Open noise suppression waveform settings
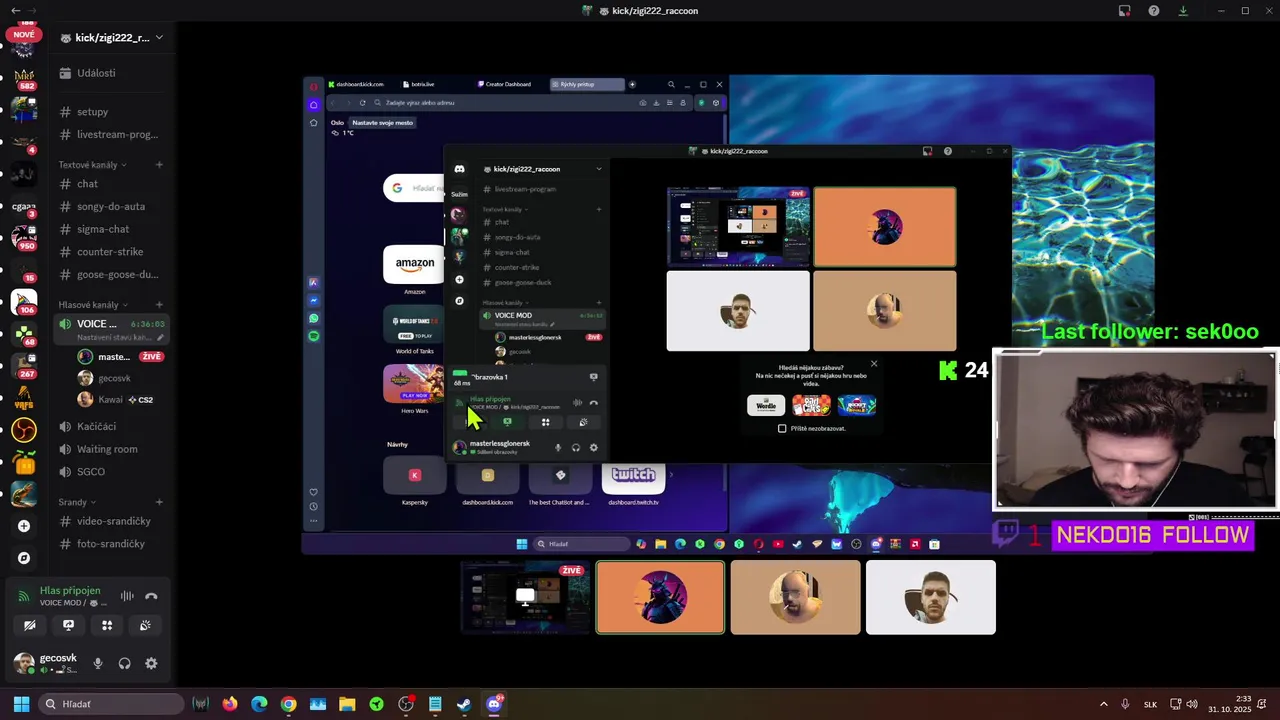This screenshot has width=1280, height=720. [127, 596]
